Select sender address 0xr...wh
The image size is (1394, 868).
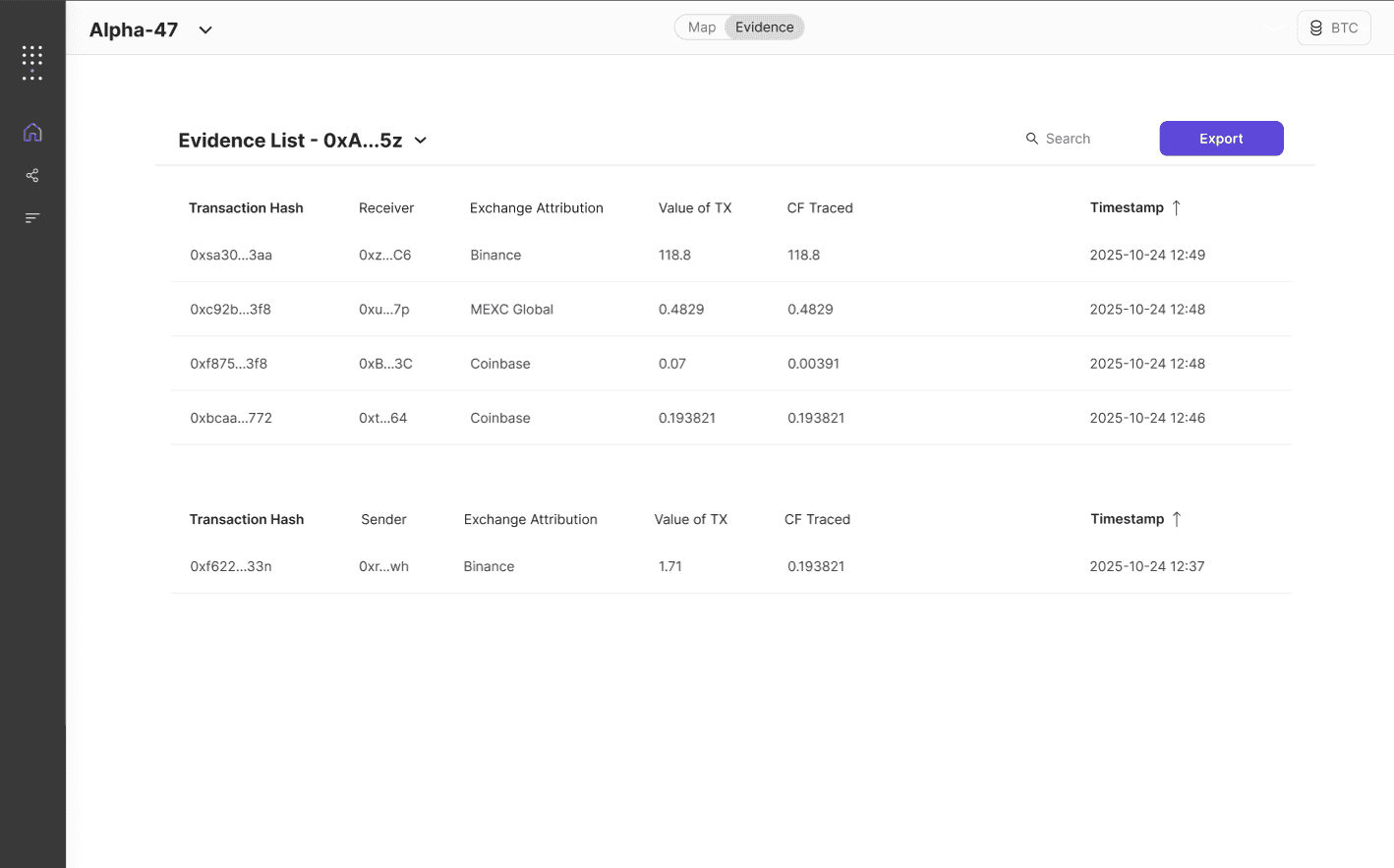tap(383, 566)
